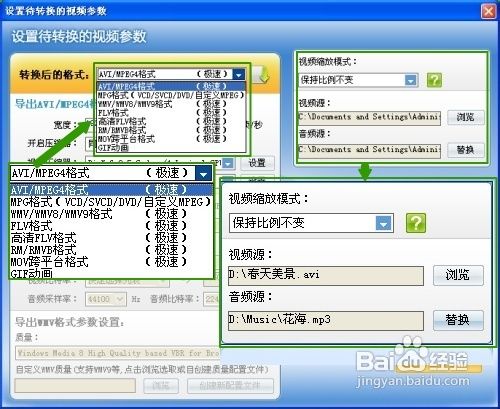Screen dimensions: 500x409
Task: Click the D:\春天美景.avi video source field
Action: pos(326,275)
